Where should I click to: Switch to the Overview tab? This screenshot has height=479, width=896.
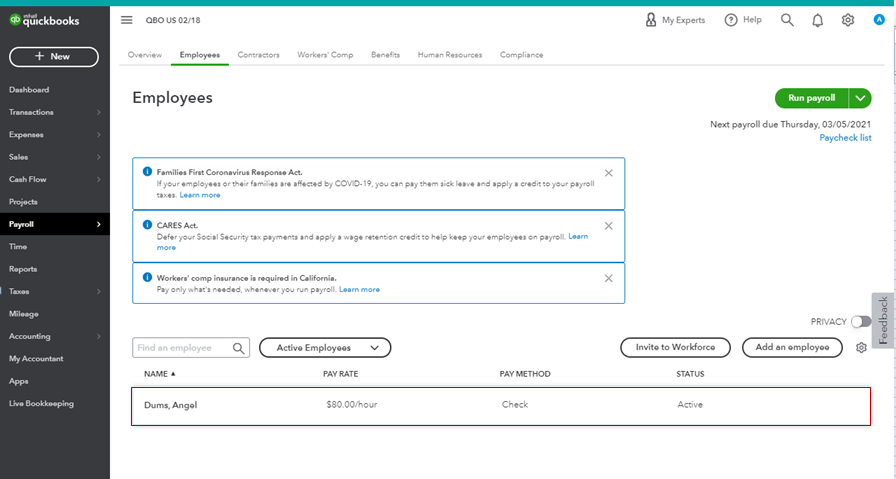(x=145, y=55)
